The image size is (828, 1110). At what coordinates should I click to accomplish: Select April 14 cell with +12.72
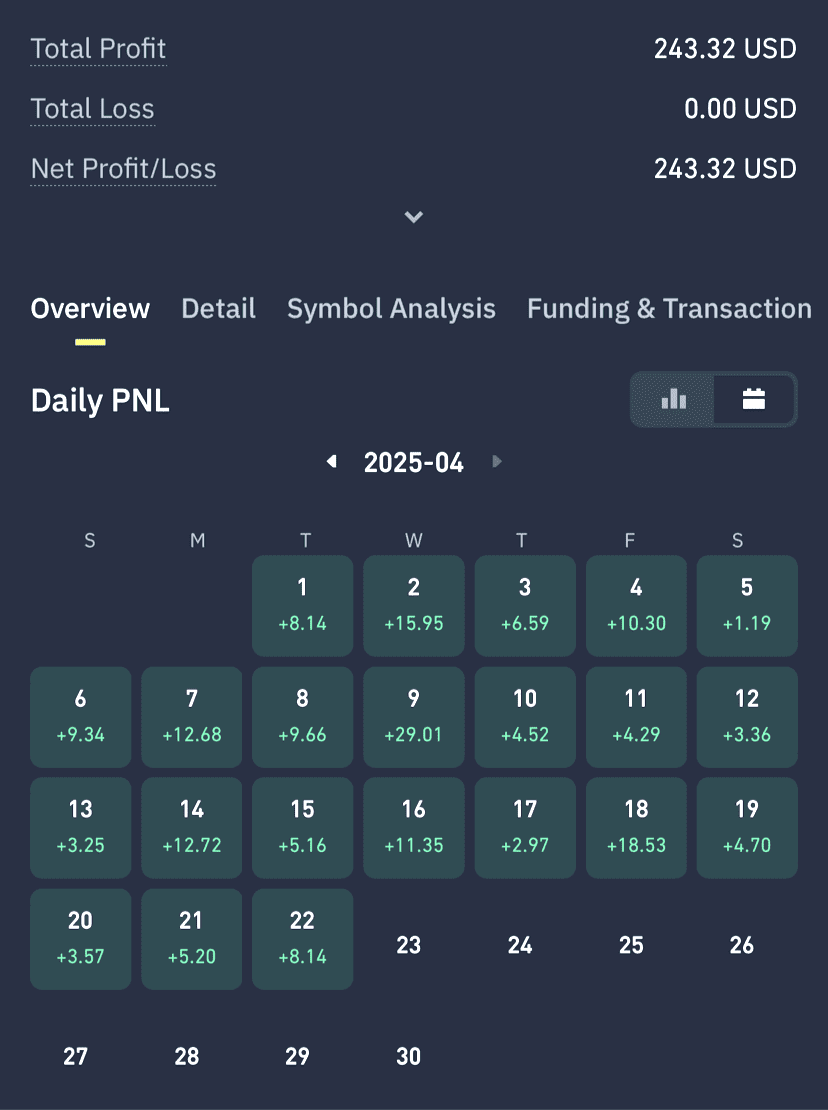coord(192,828)
